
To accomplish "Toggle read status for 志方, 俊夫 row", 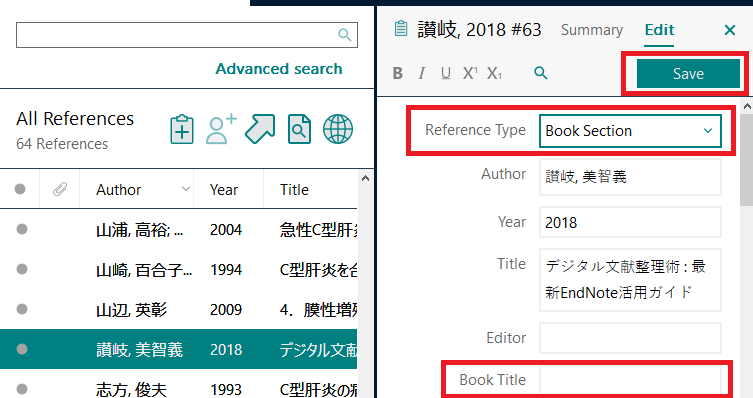I will 22,389.
